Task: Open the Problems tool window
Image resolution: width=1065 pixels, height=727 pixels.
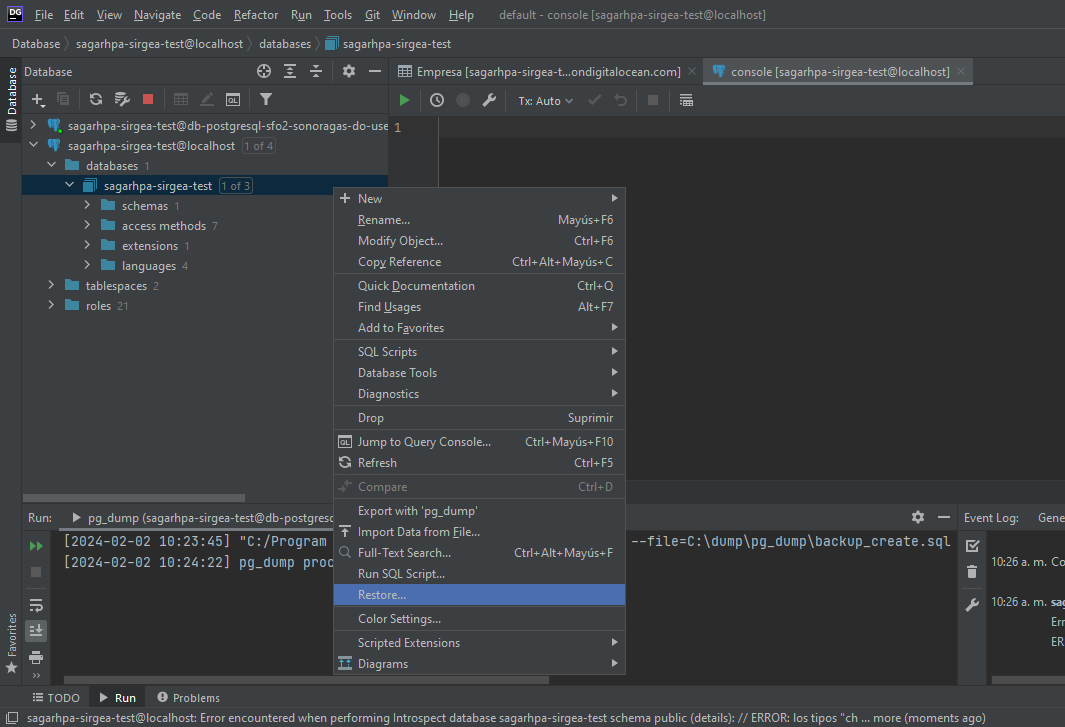Action: [188, 698]
